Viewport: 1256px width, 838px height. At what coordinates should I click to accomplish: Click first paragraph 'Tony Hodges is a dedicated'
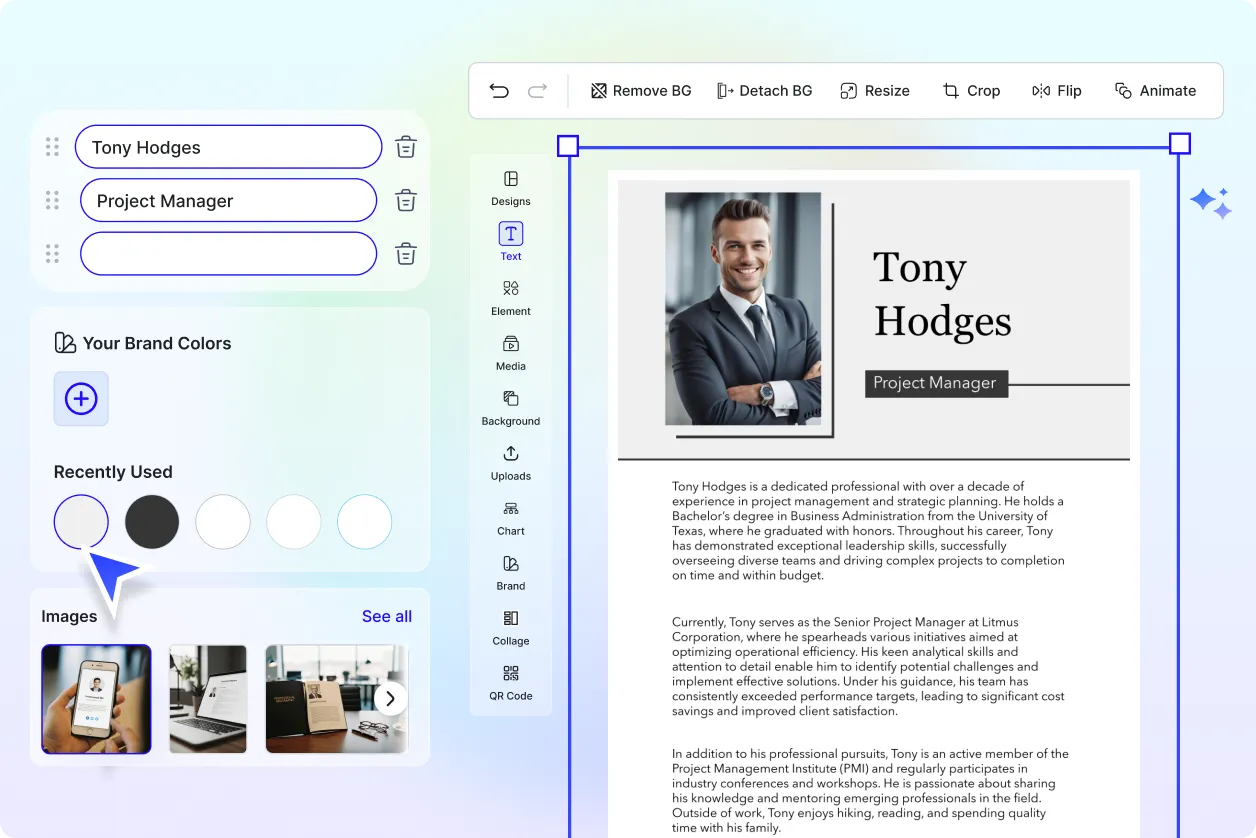pyautogui.click(x=868, y=531)
